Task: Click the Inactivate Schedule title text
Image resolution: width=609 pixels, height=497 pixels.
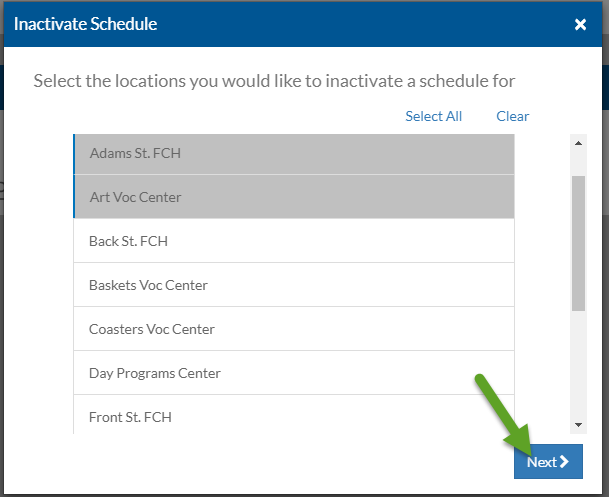Action: (x=85, y=23)
